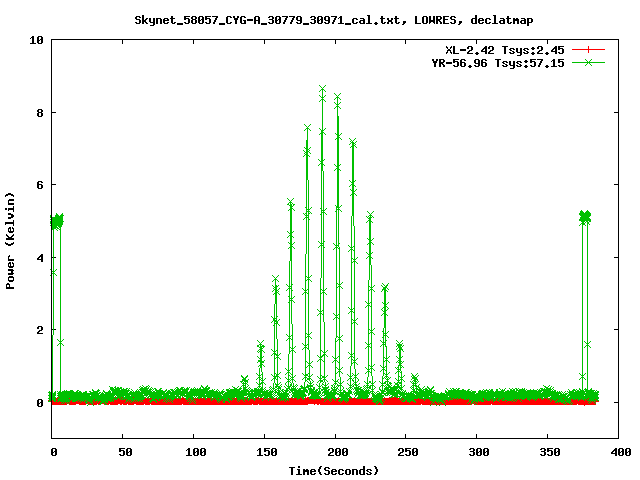Click the green YR legend line sample

588,62
